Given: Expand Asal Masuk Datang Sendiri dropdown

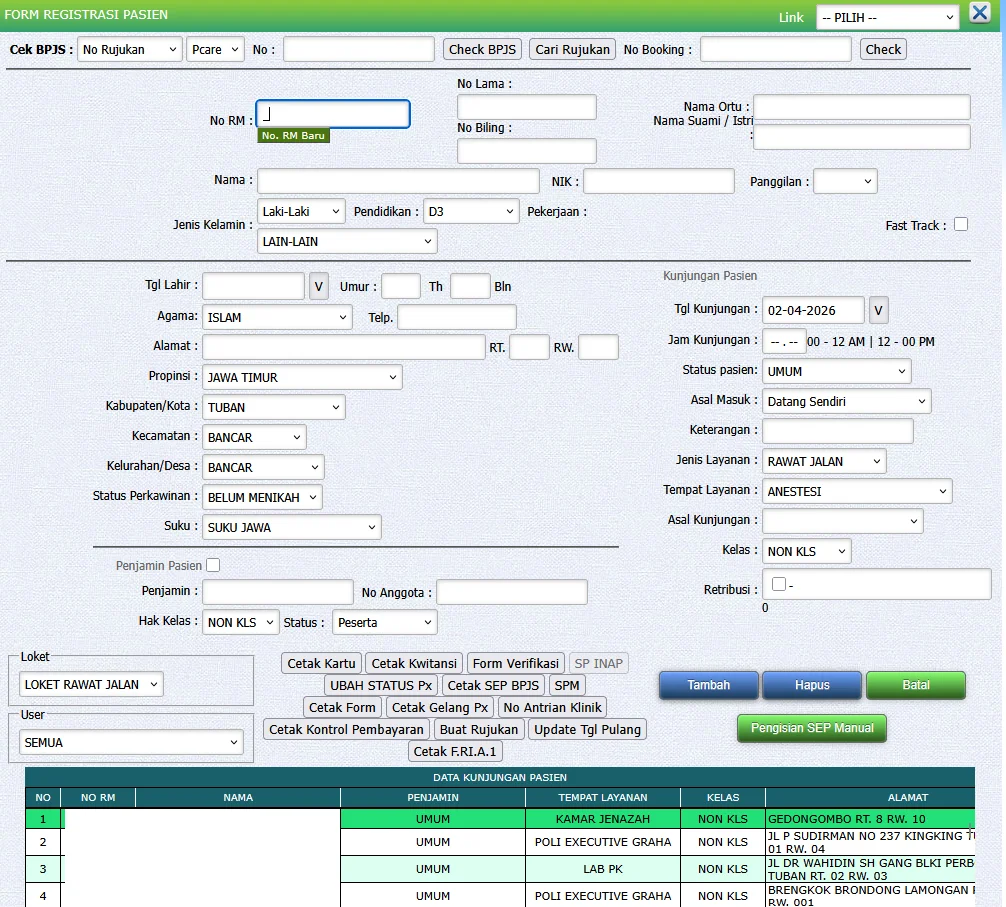Looking at the screenshot, I should (847, 402).
